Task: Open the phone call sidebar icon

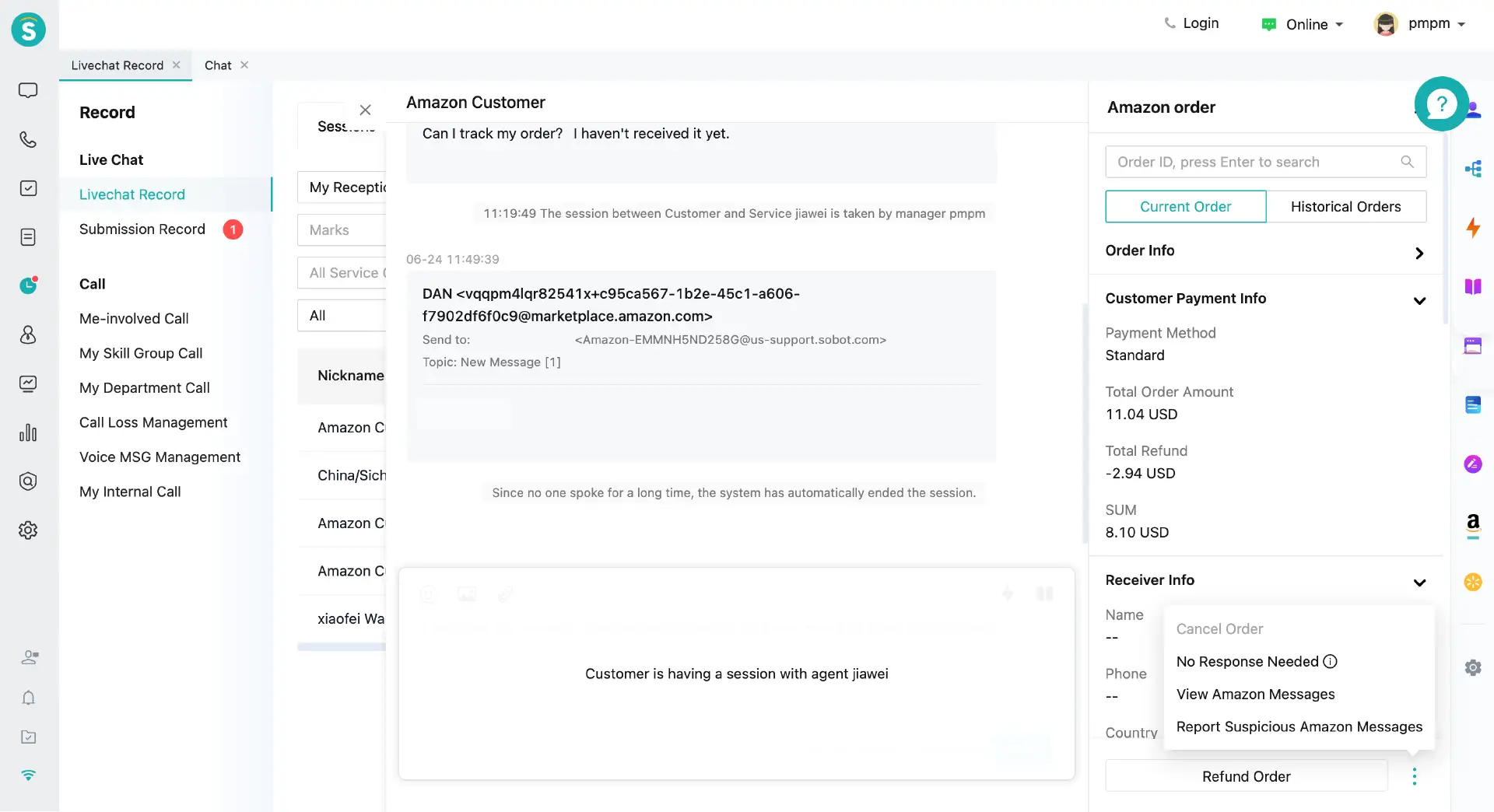Action: 28,140
